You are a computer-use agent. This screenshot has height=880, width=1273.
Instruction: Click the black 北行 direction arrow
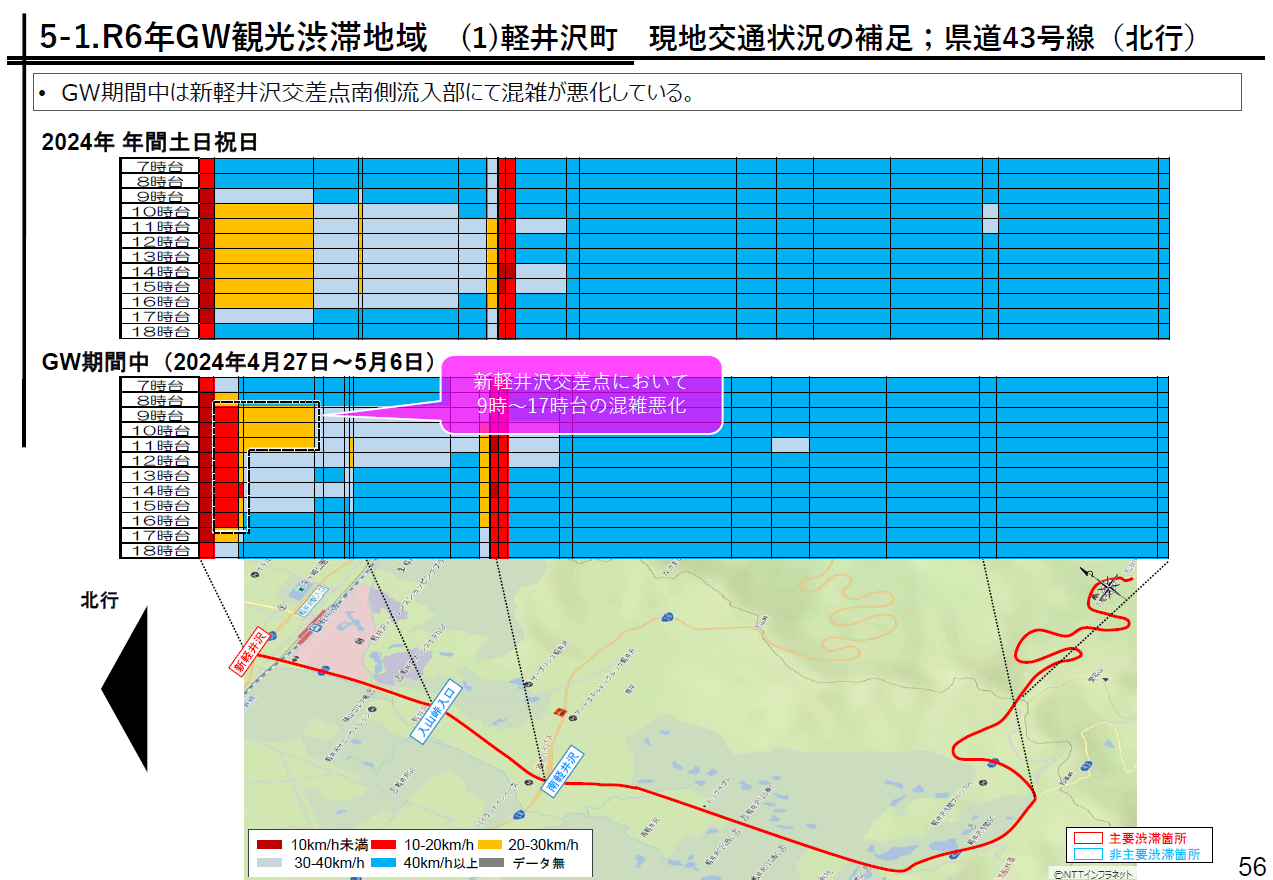click(125, 689)
